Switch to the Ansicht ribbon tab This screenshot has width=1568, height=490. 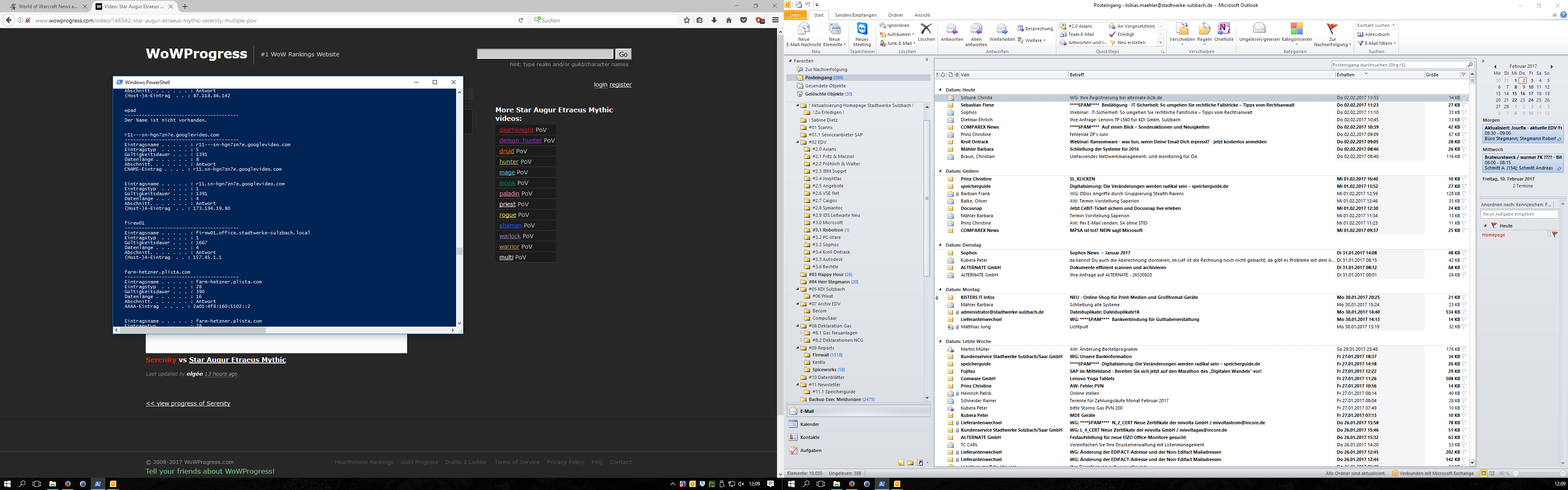pyautogui.click(x=922, y=15)
